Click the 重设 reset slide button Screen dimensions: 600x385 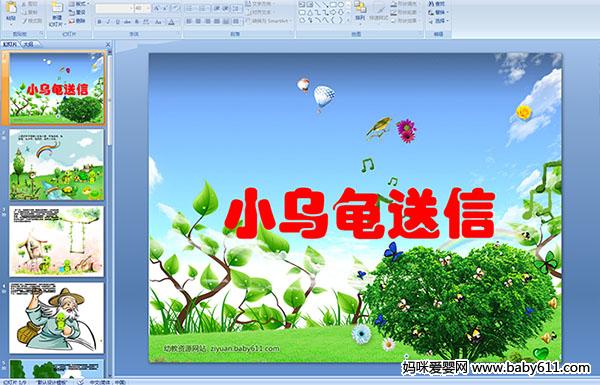tap(78, 12)
